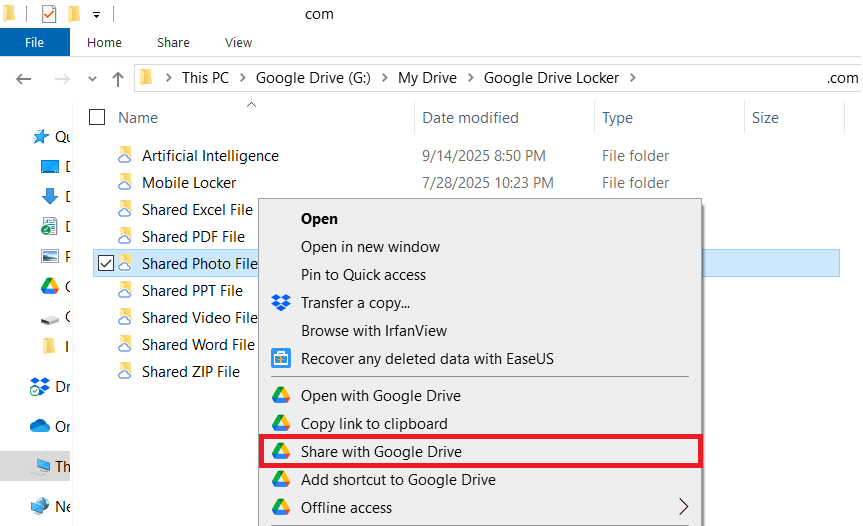Click the Back navigation arrow

pyautogui.click(x=24, y=78)
